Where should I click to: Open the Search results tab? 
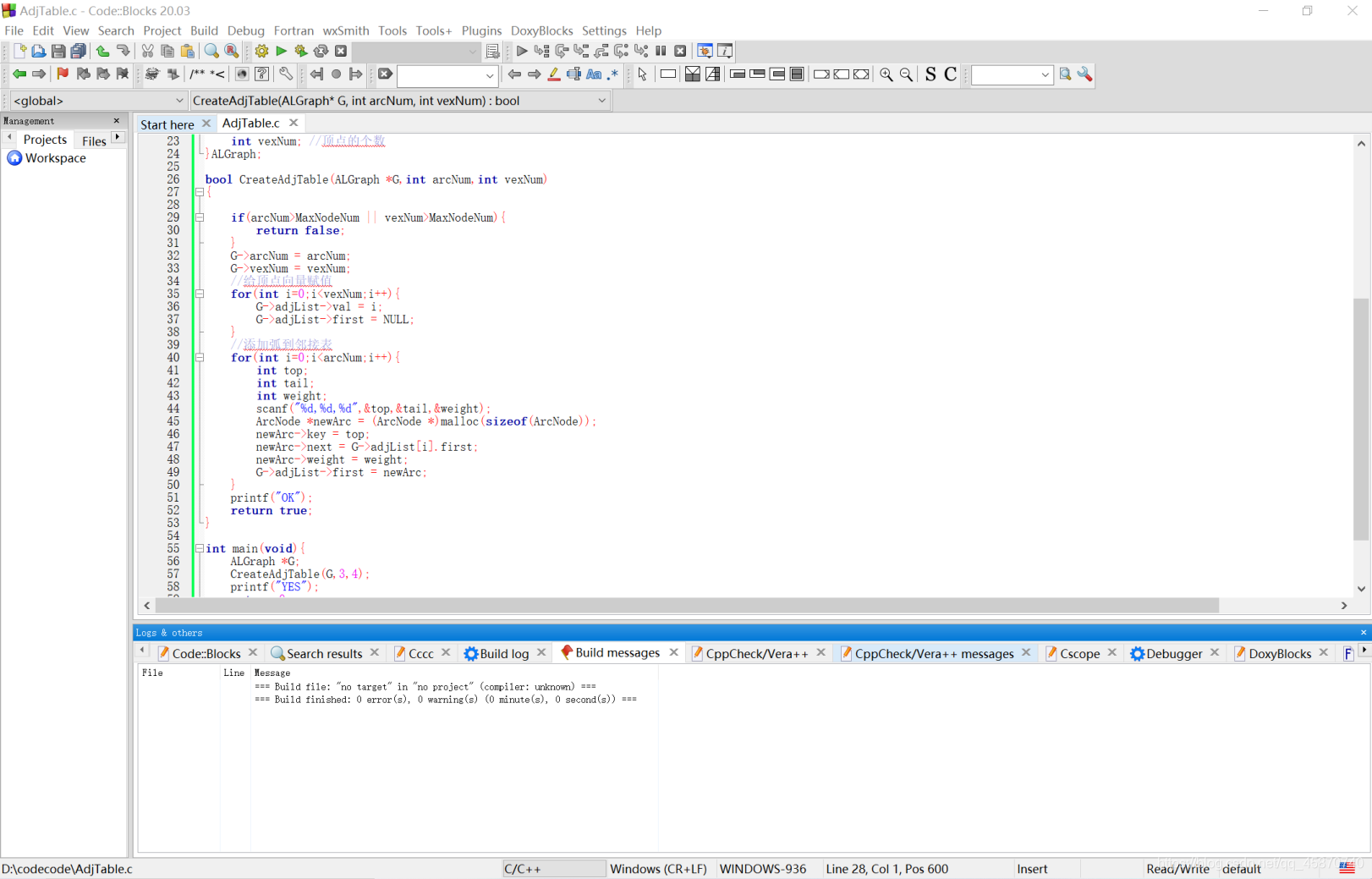click(x=324, y=653)
